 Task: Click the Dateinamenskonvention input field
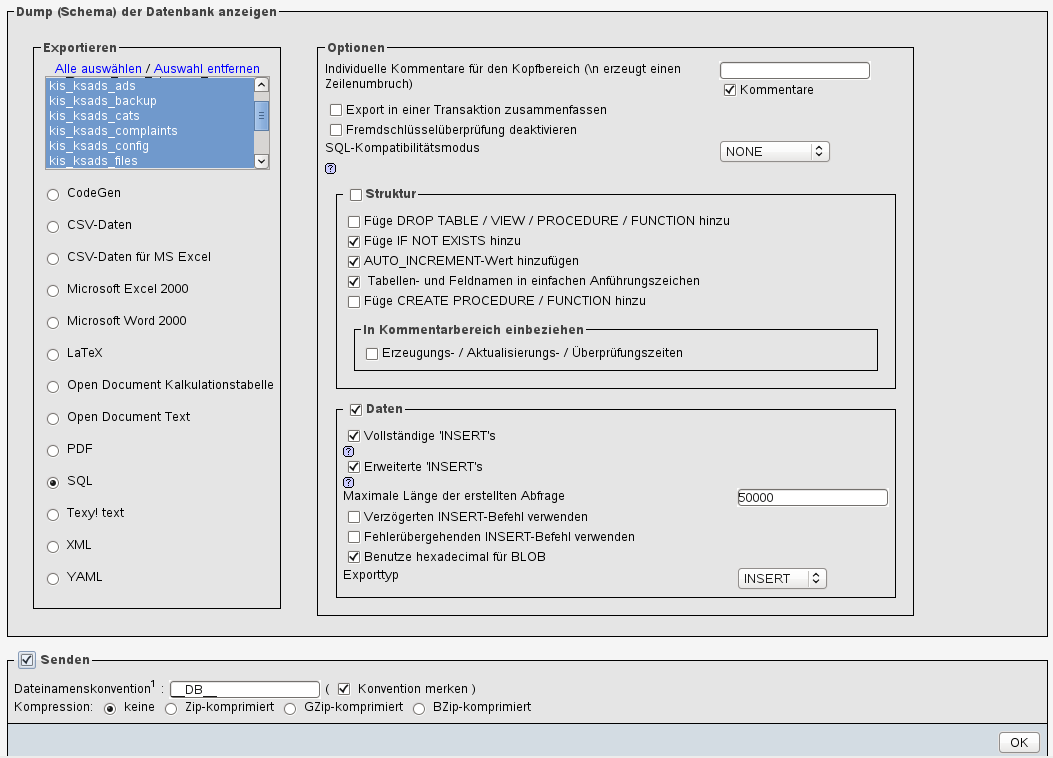coord(244,690)
